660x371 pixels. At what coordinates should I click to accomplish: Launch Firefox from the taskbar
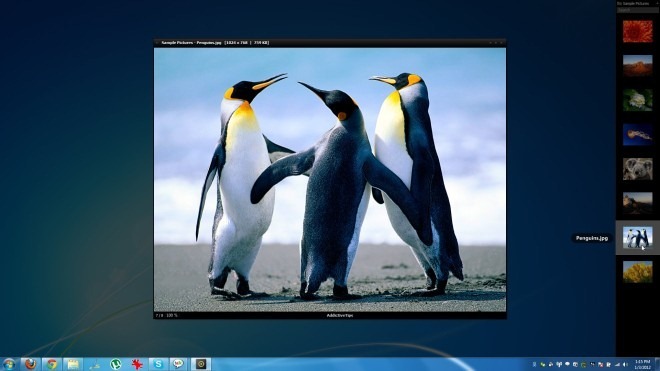click(x=30, y=364)
